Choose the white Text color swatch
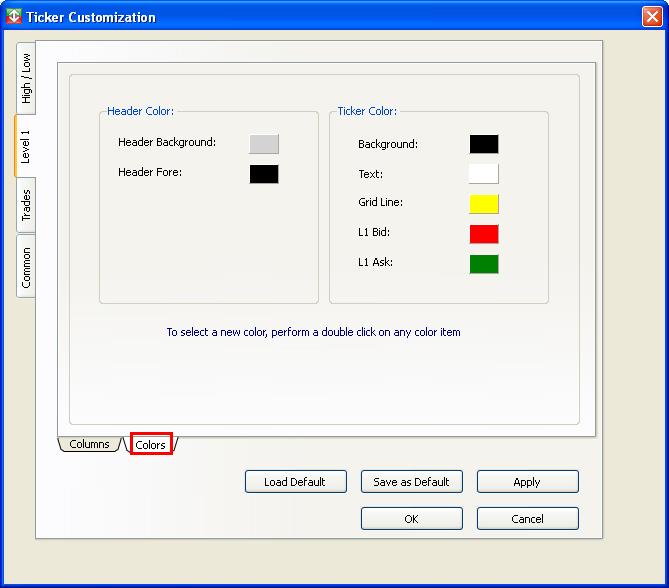This screenshot has height=588, width=669. click(484, 174)
